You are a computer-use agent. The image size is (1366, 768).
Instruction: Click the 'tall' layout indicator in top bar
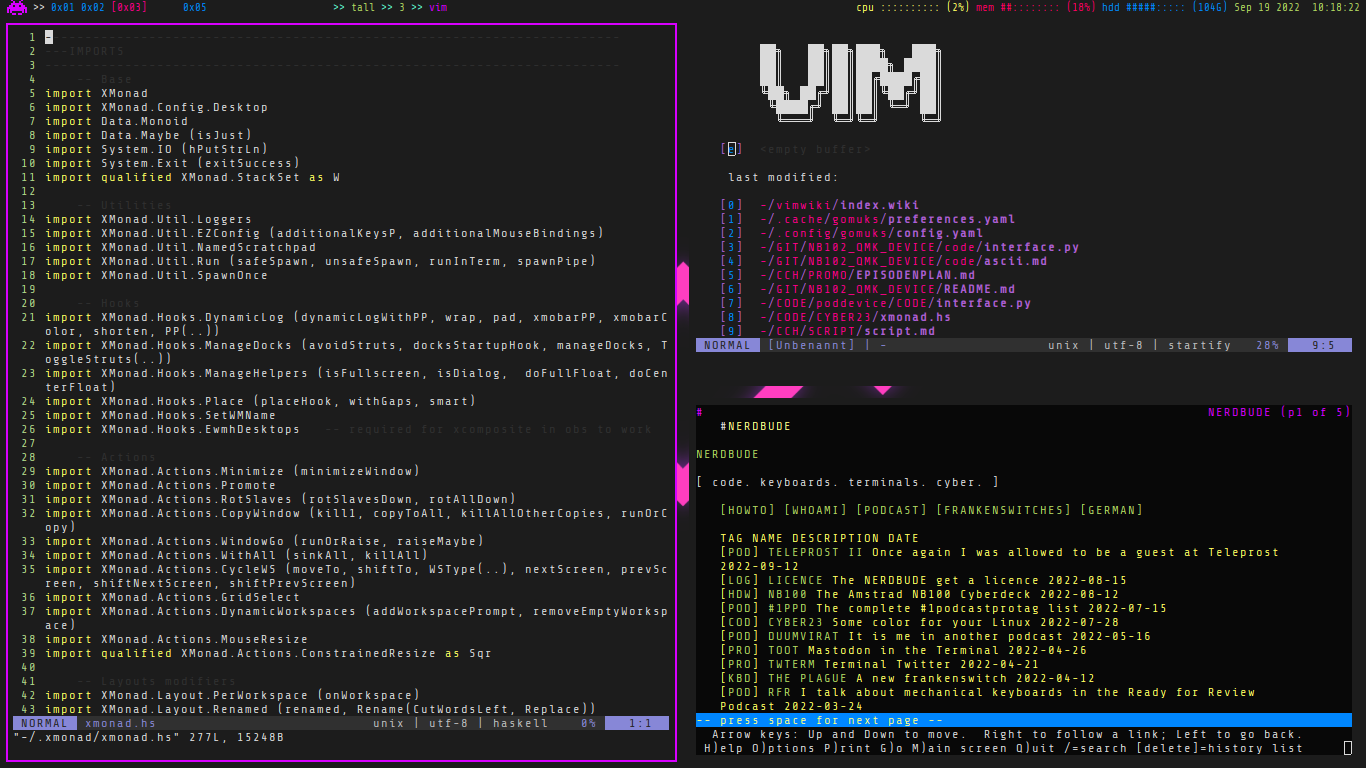pos(364,7)
